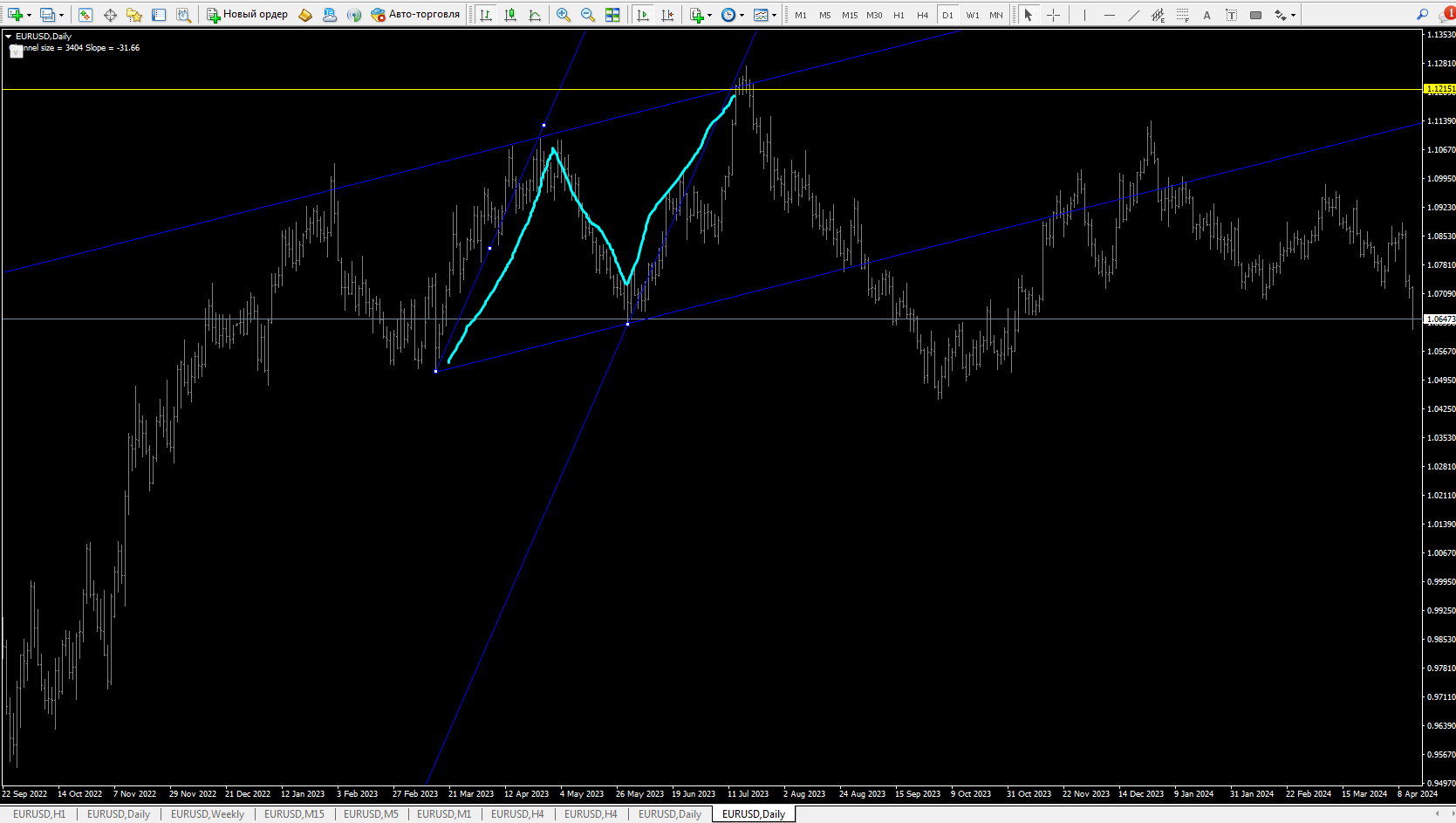Select the W1 timeframe button
The width and height of the screenshot is (1456, 823).
973,15
